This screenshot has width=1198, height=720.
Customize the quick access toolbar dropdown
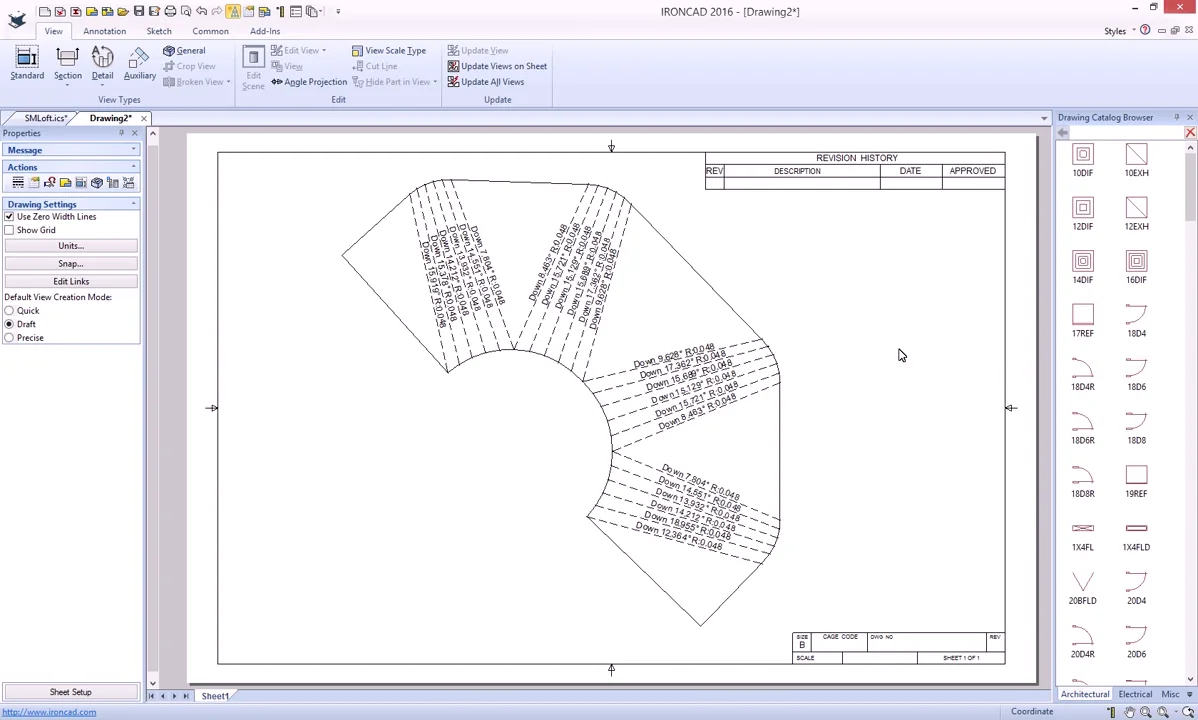point(338,11)
